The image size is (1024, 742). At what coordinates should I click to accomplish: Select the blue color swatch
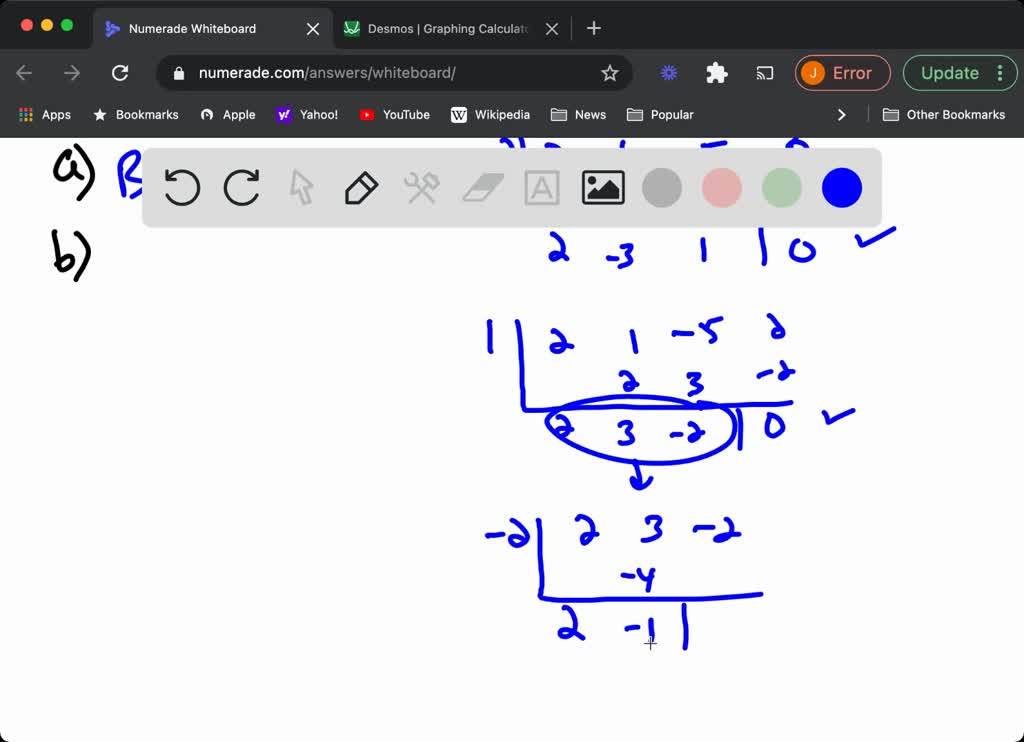click(841, 187)
